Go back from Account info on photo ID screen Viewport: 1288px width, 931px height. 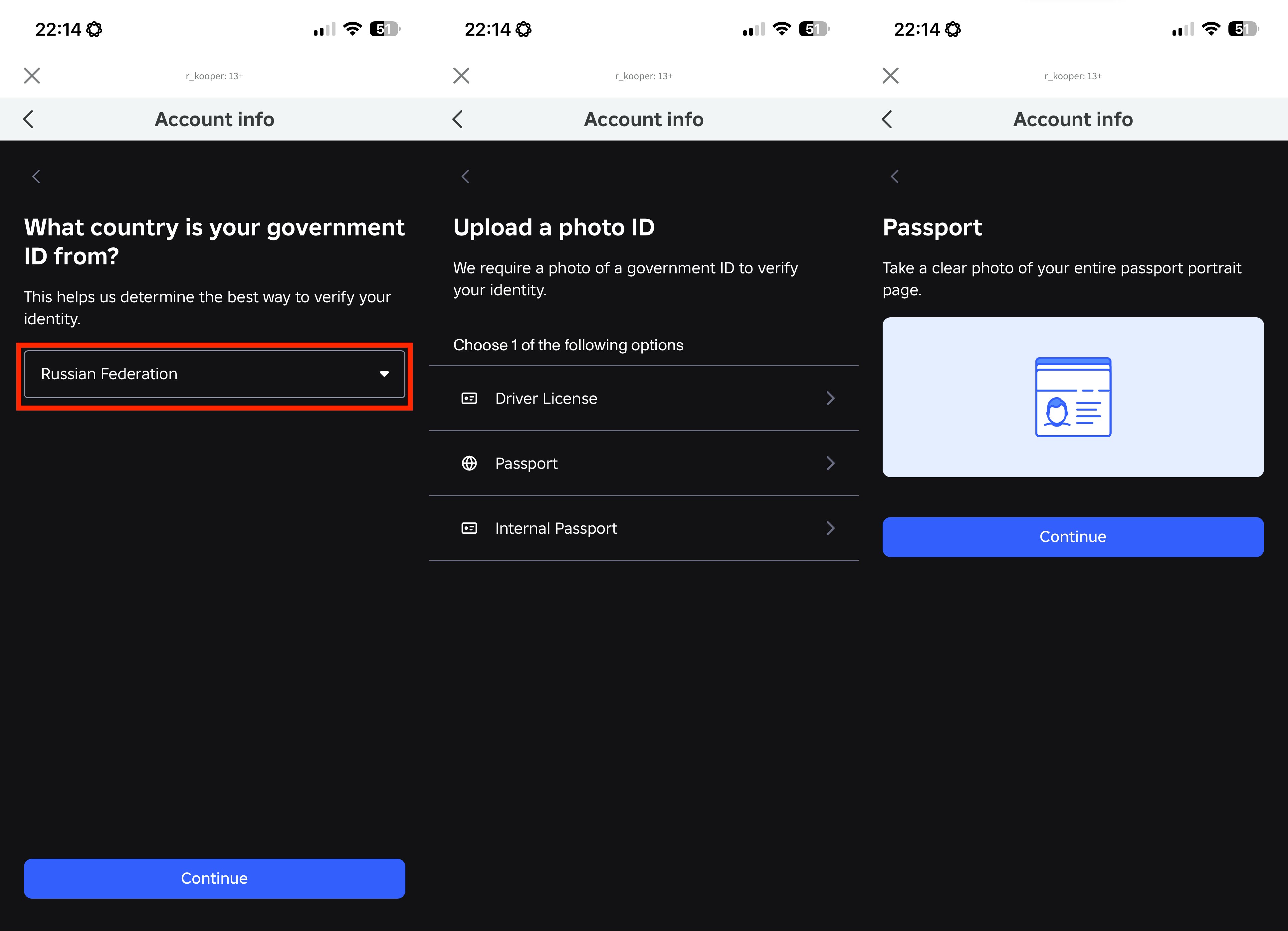click(458, 119)
